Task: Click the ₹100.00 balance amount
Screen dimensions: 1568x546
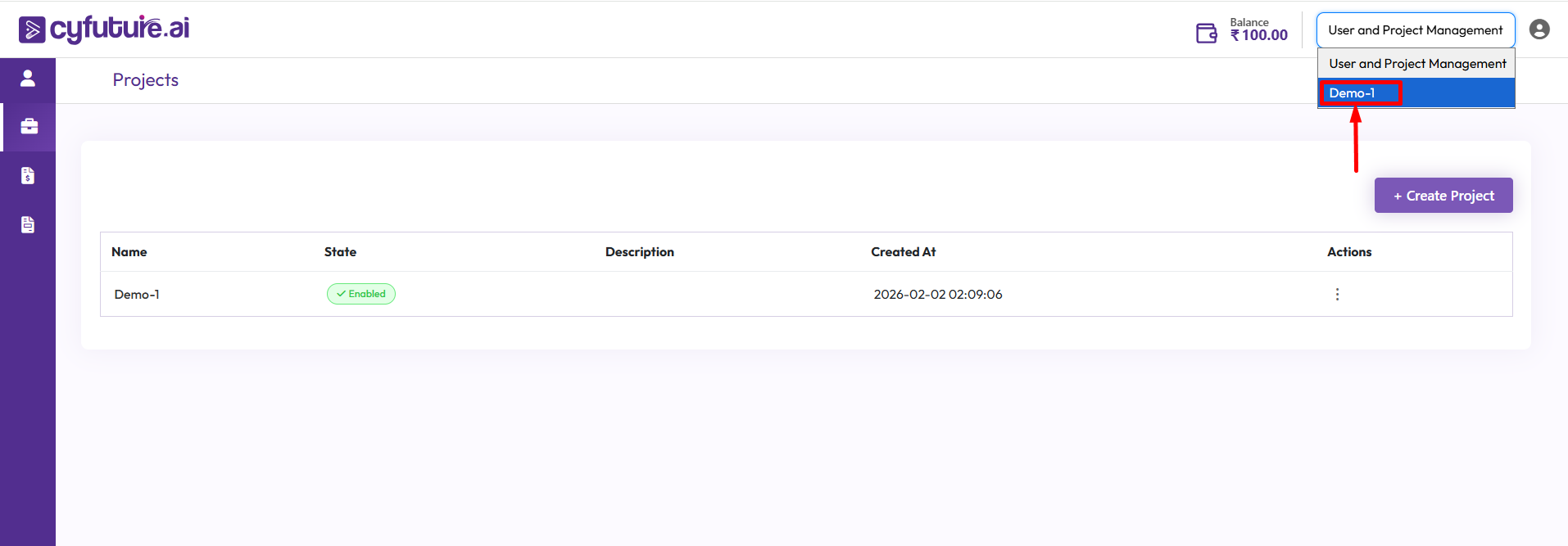Action: click(x=1259, y=35)
